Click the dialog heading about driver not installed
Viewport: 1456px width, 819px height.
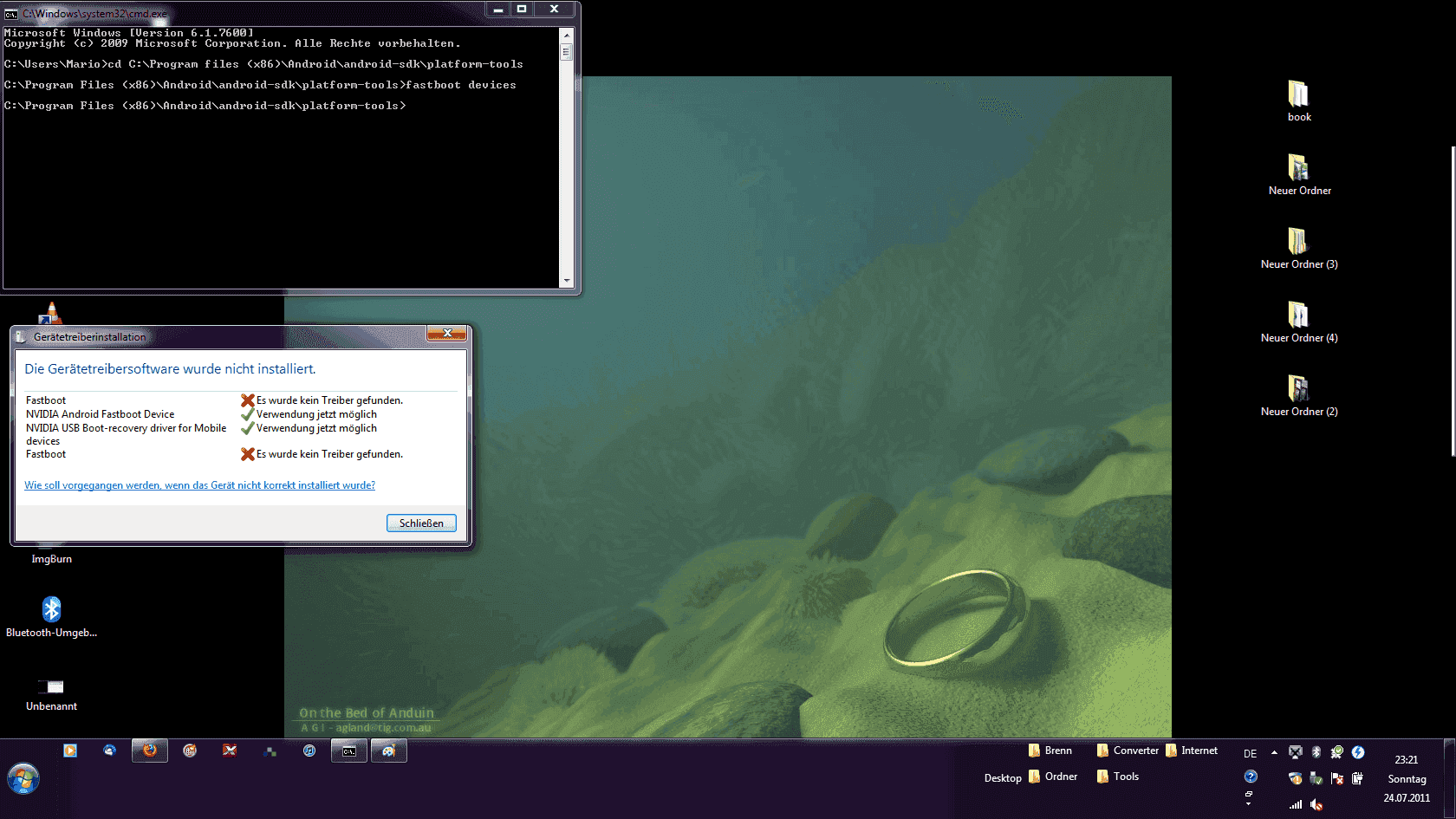coord(170,369)
